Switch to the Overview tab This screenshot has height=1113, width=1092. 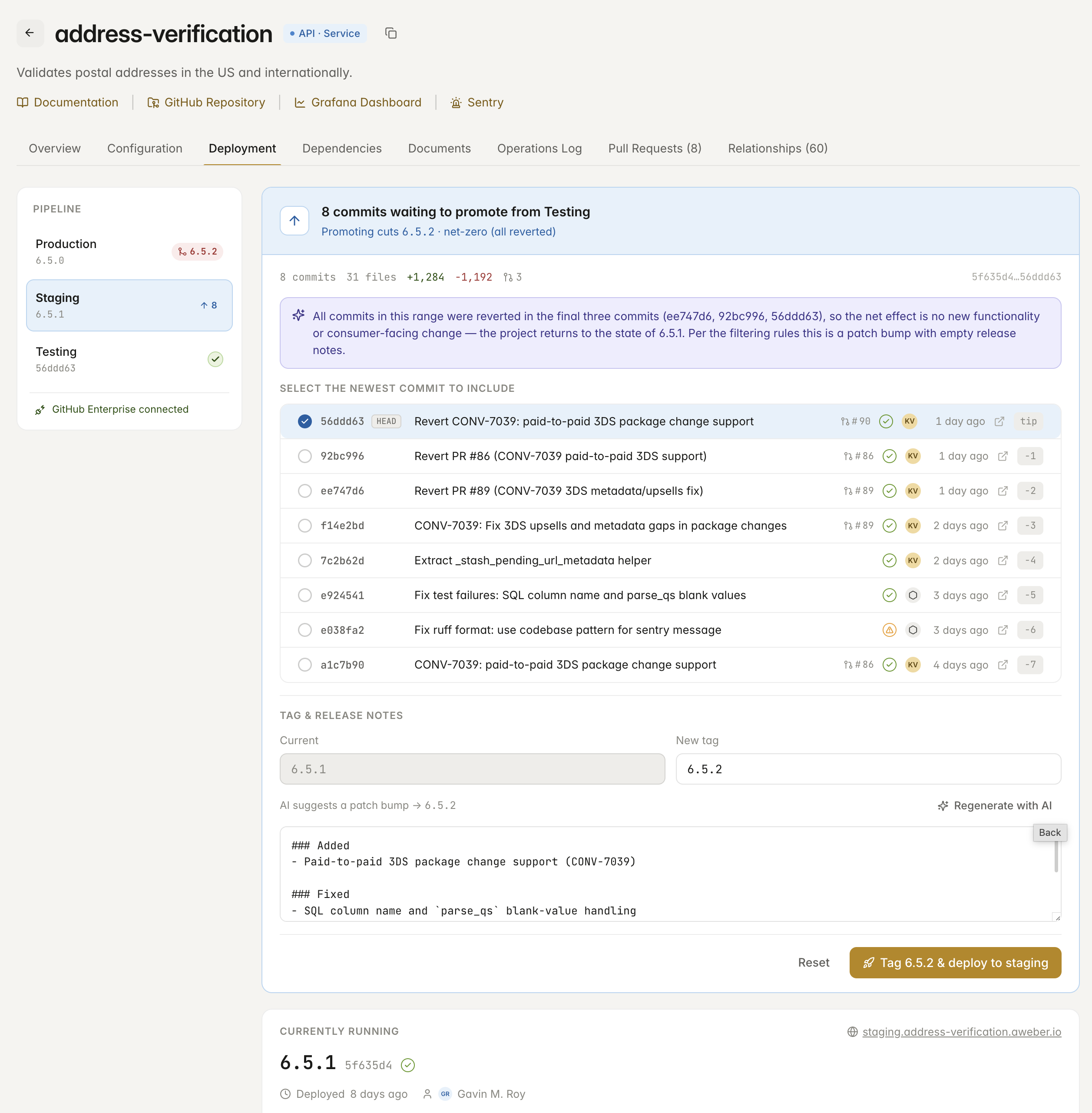pos(54,148)
